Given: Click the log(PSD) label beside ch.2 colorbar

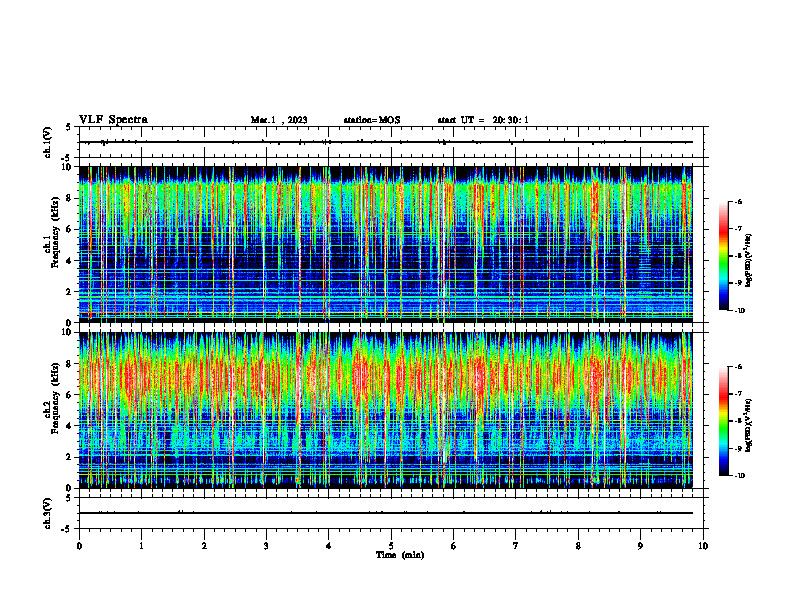Looking at the screenshot, I should (749, 425).
